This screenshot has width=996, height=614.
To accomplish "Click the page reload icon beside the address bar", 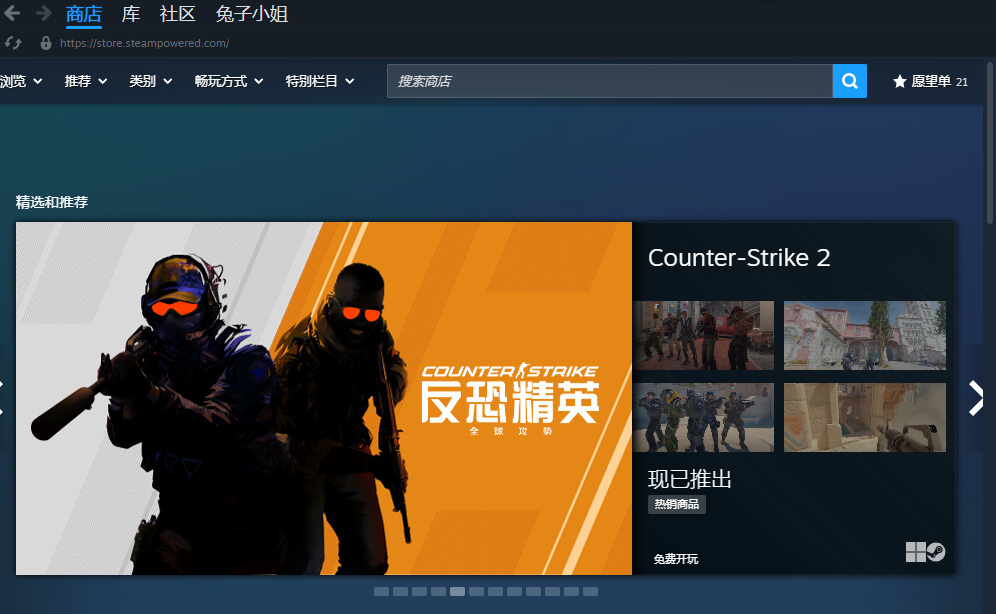I will tap(12, 43).
